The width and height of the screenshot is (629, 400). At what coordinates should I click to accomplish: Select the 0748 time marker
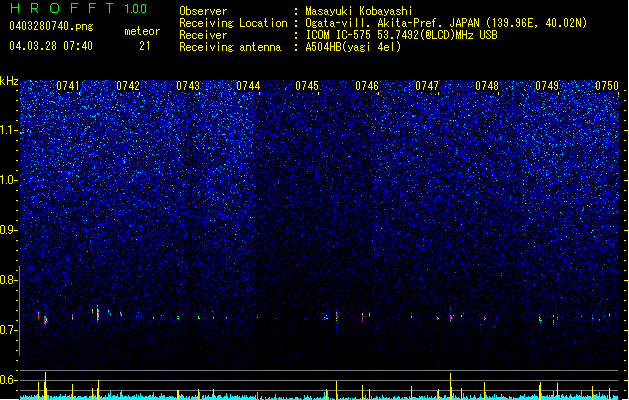point(487,86)
